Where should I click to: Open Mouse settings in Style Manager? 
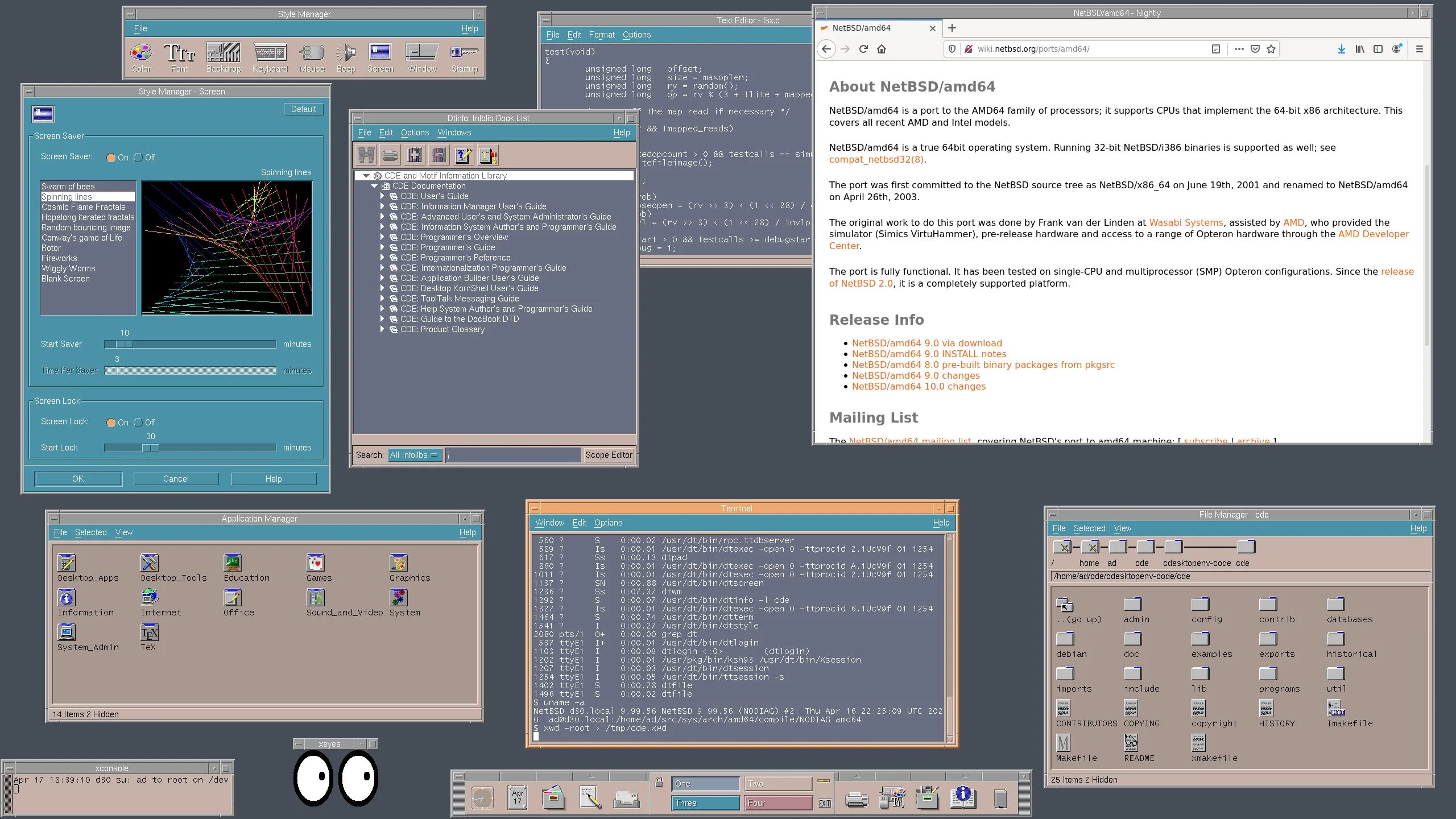coord(312,57)
